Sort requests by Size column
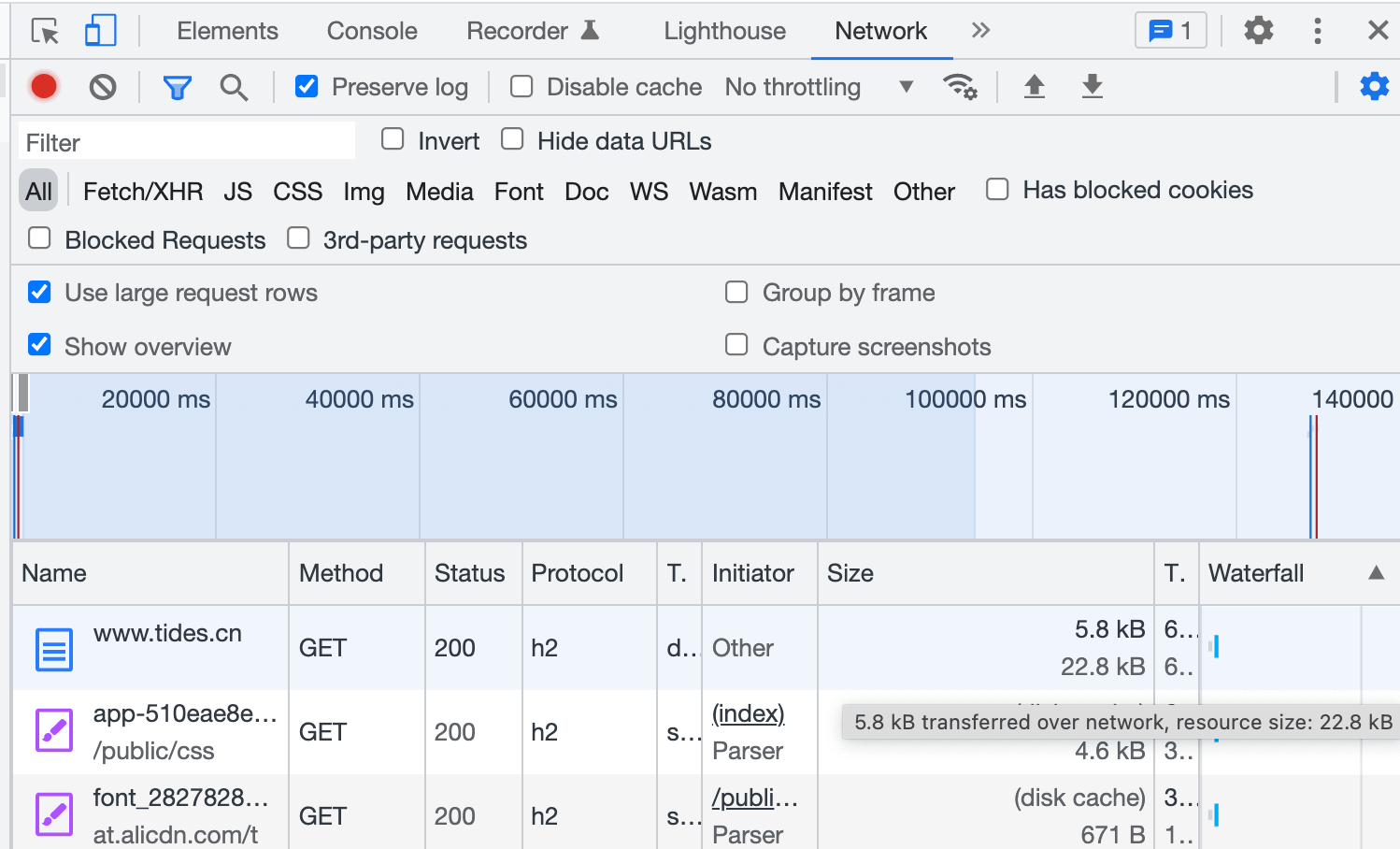 pyautogui.click(x=986, y=573)
